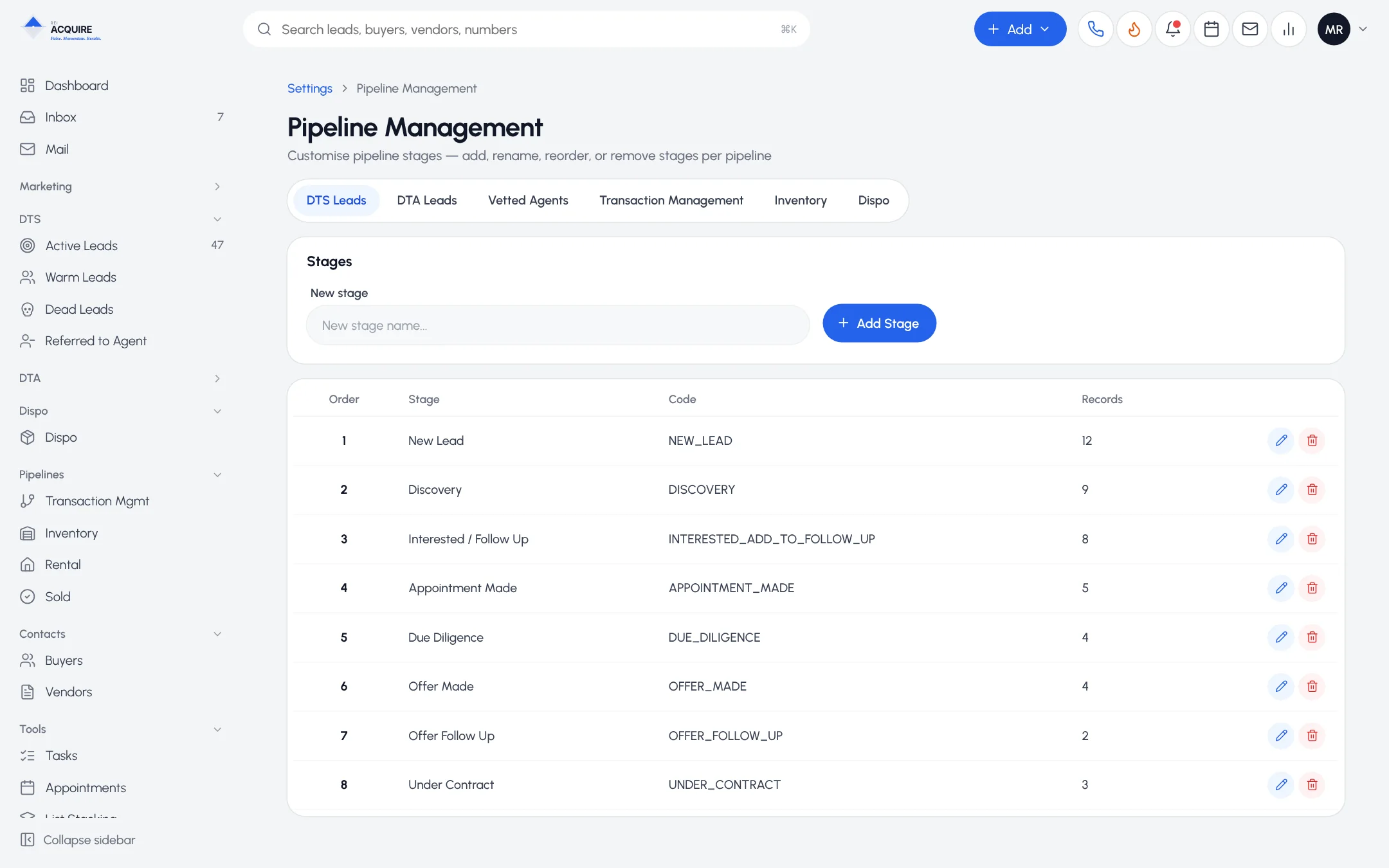1389x868 pixels.
Task: Open Dashboard from the sidebar
Action: [x=120, y=86]
